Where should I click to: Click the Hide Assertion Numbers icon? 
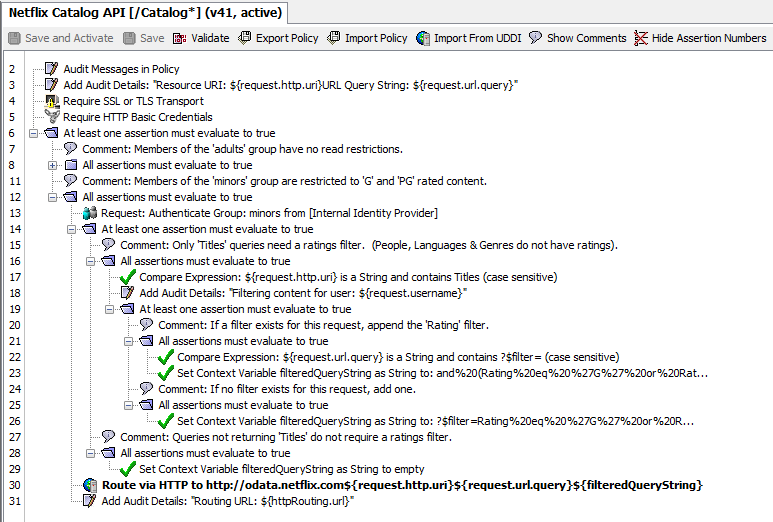[641, 38]
